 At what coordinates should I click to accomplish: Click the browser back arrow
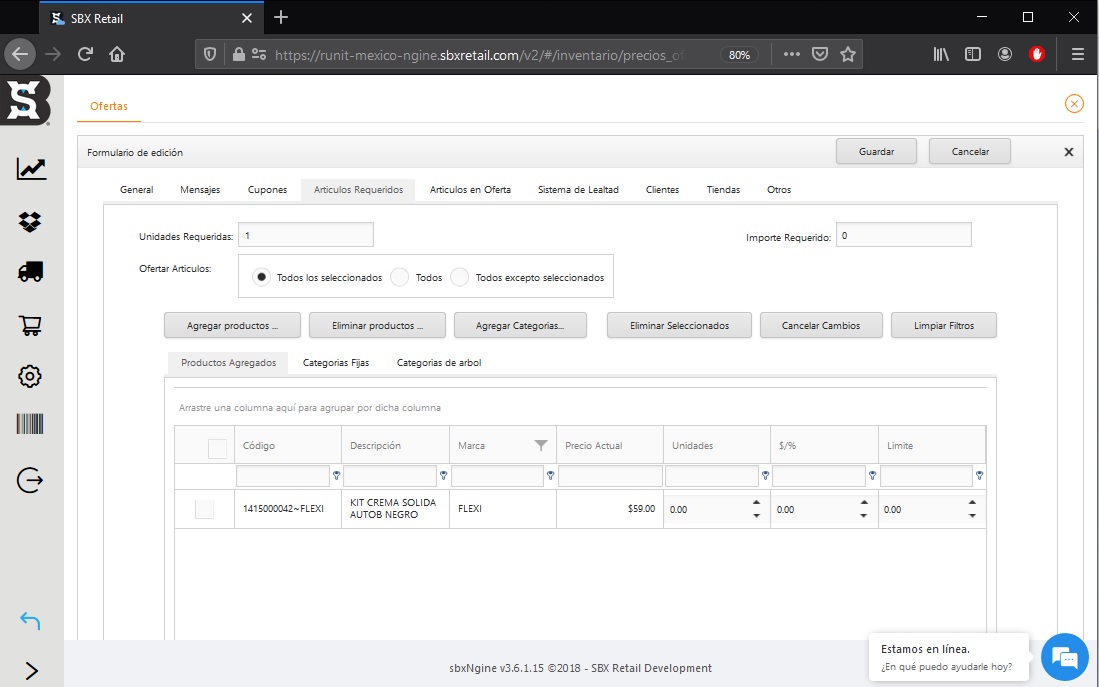[x=20, y=54]
